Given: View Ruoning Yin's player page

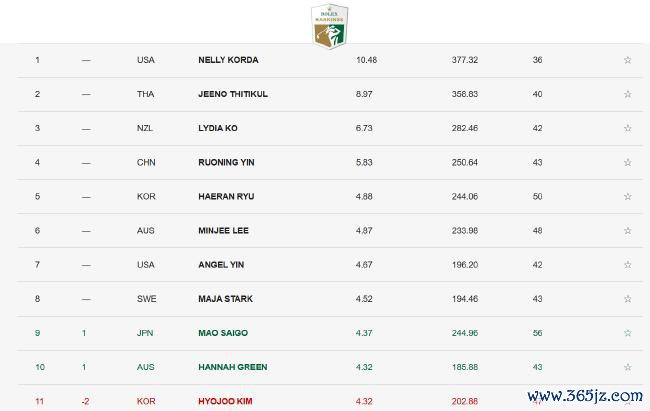Looking at the screenshot, I should coord(226,162).
